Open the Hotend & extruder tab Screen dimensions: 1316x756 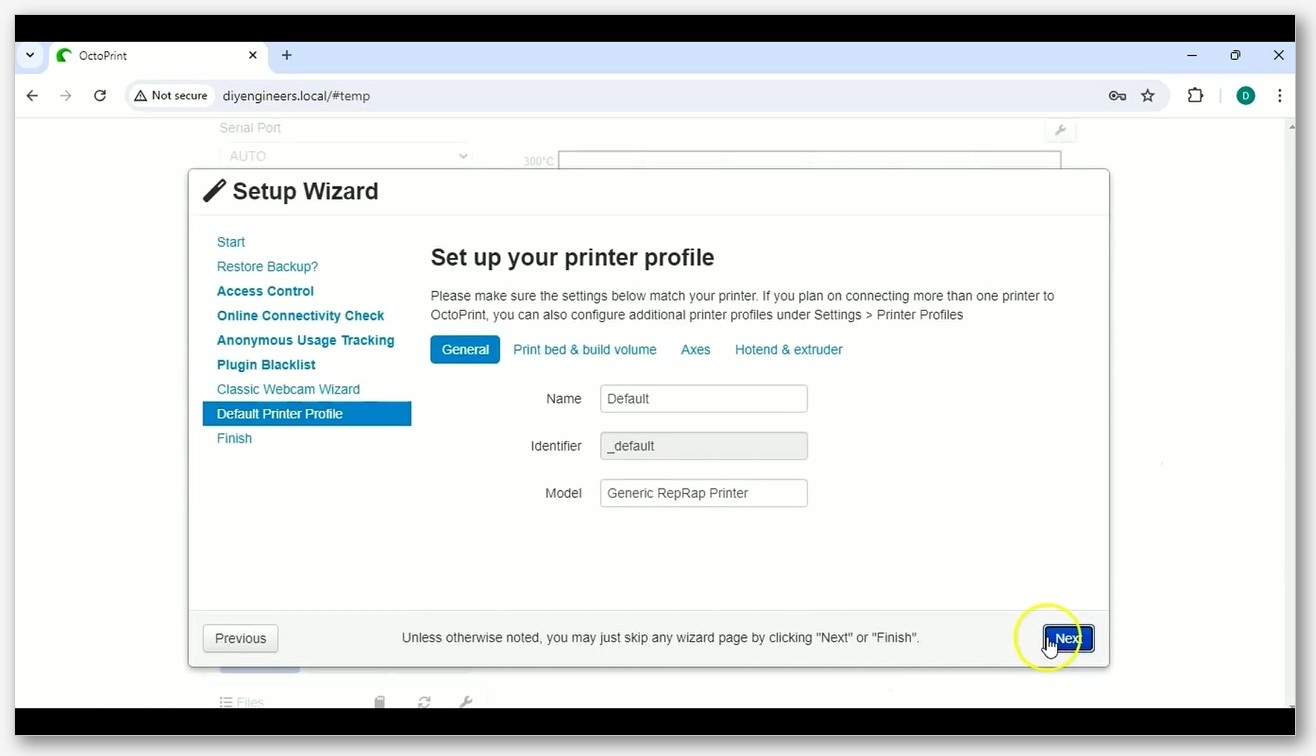789,349
